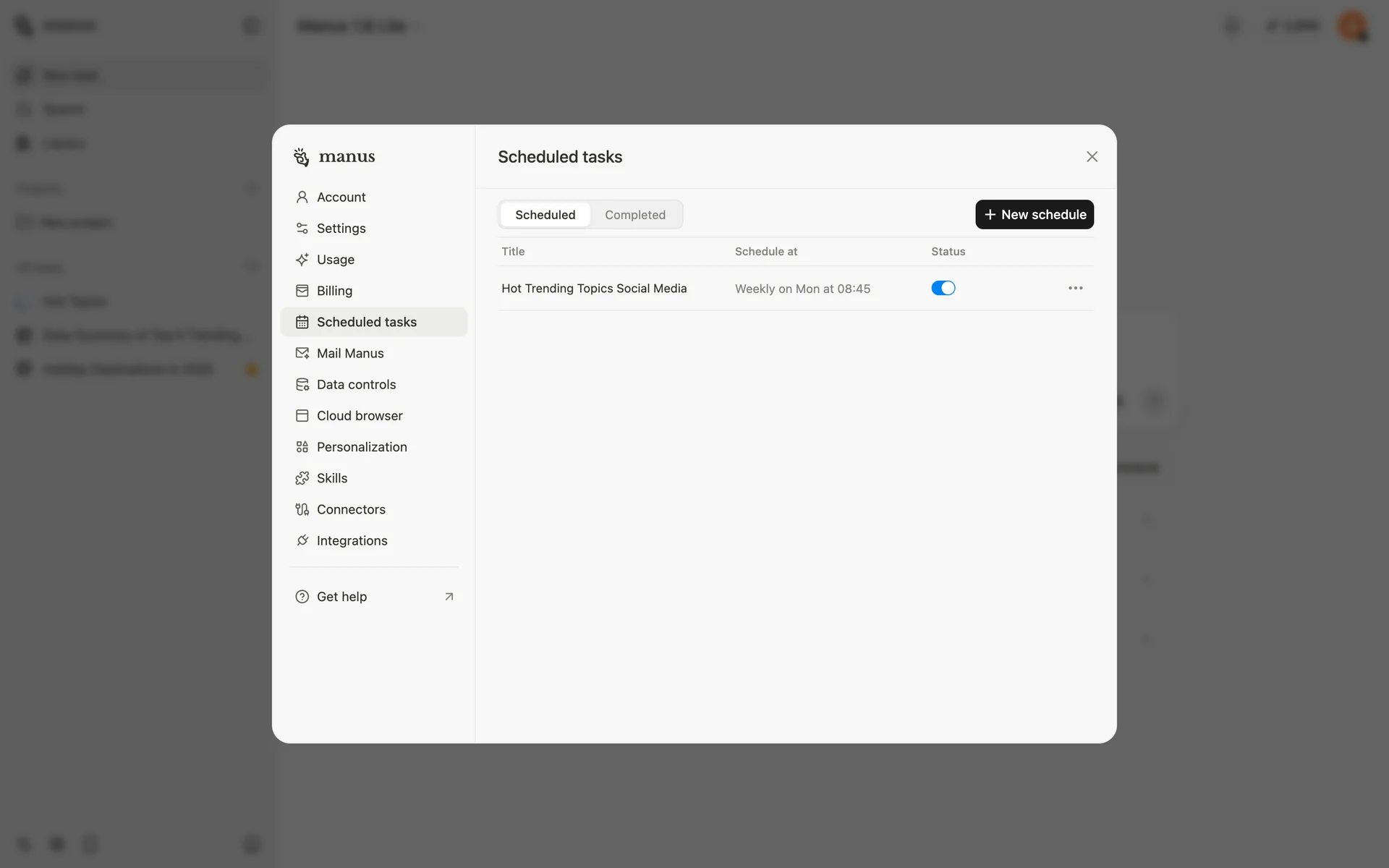This screenshot has height=868, width=1389.
Task: Close the Scheduled tasks dialog
Action: point(1092,157)
